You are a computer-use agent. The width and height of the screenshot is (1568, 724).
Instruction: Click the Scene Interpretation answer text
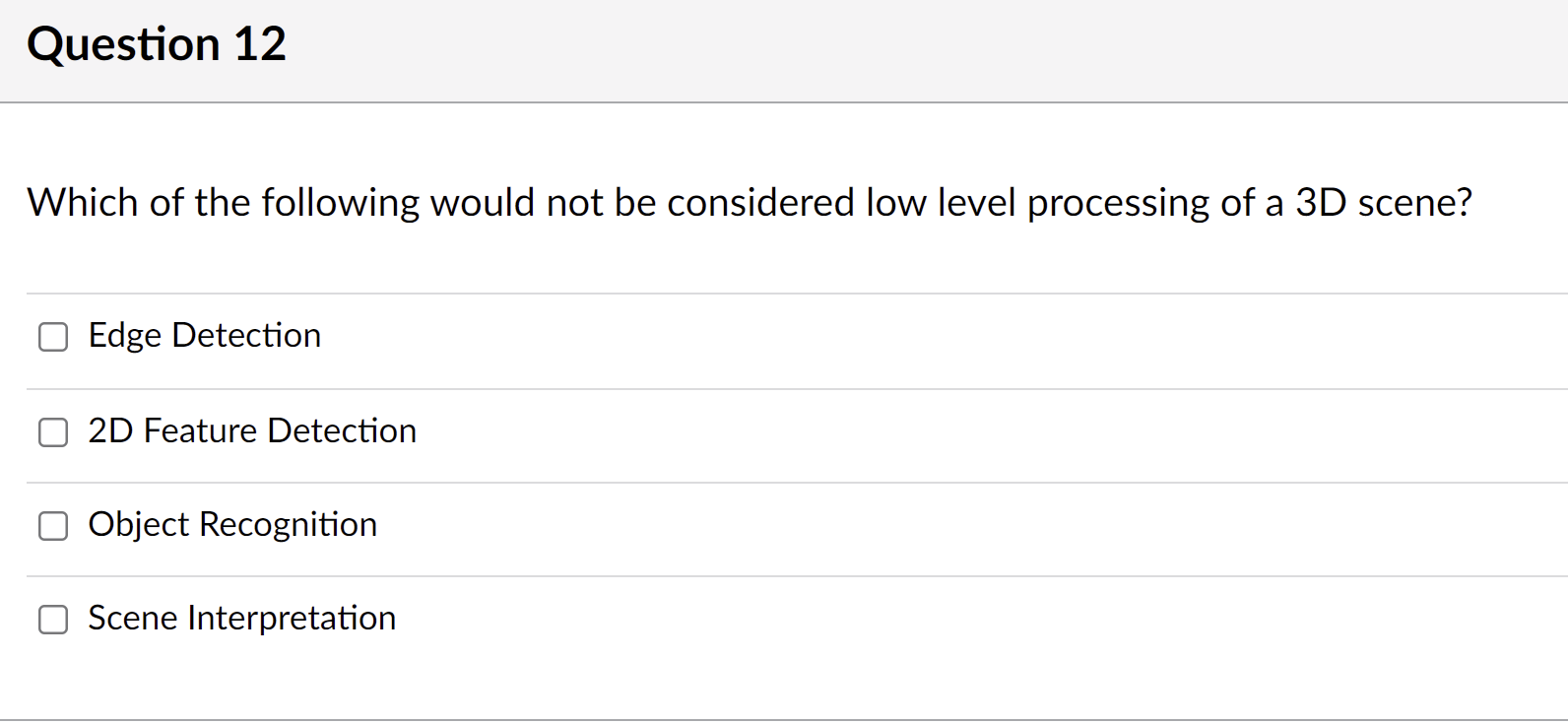tap(241, 619)
